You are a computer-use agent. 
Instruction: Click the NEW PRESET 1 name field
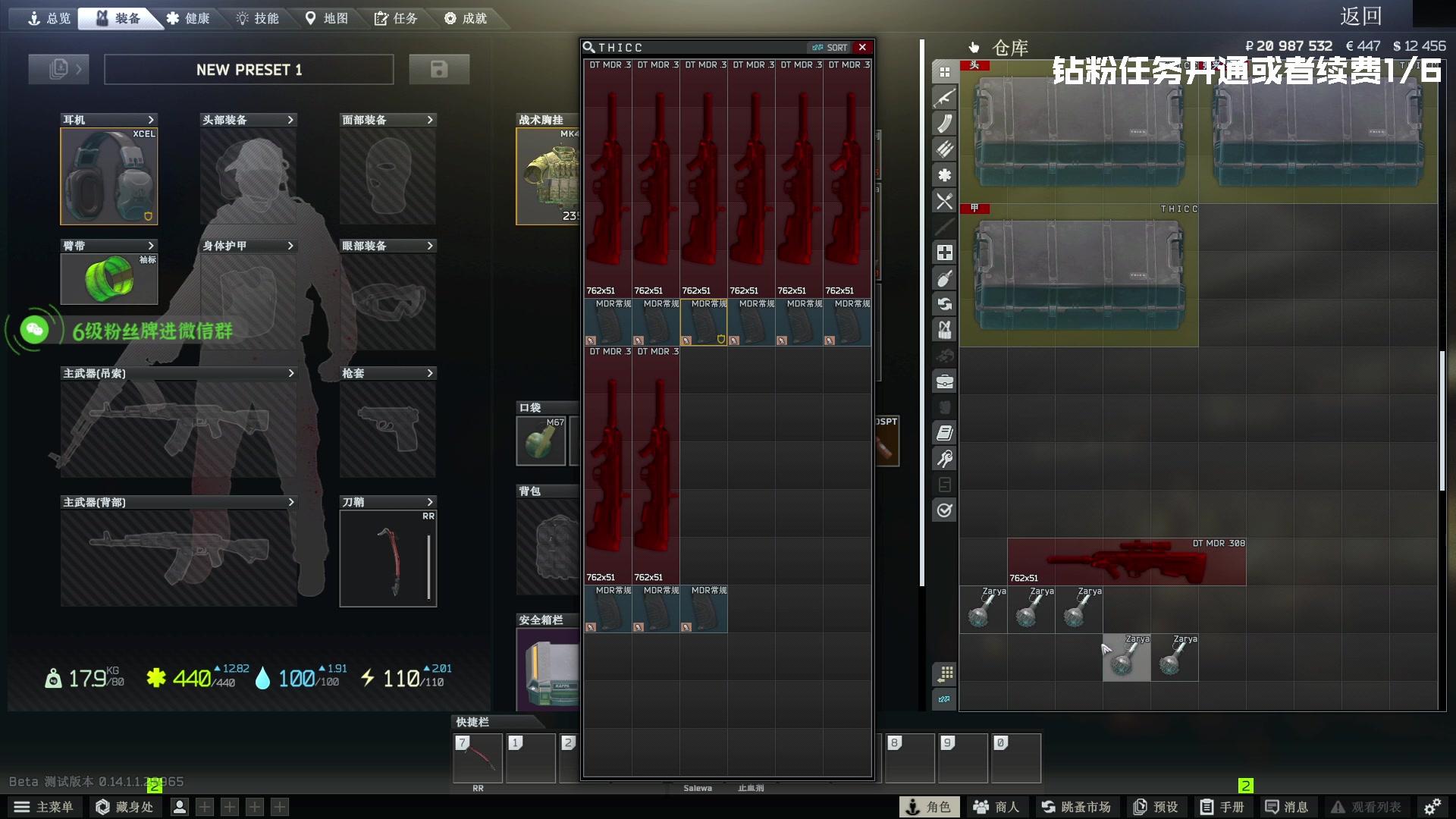coord(249,69)
